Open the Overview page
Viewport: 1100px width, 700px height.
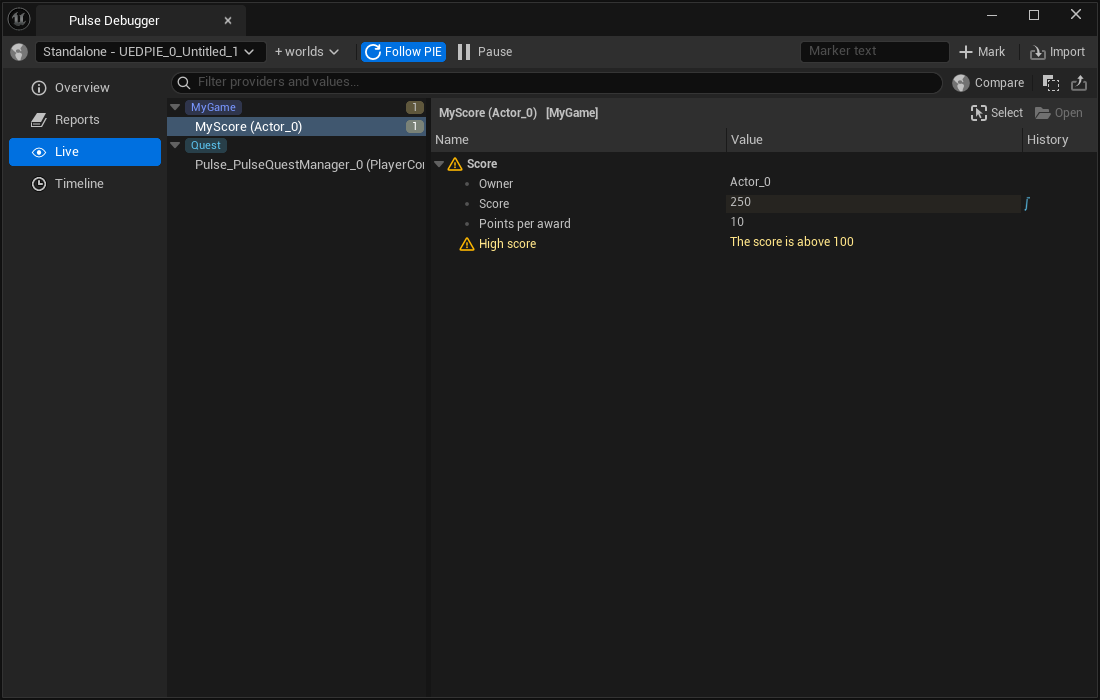85,88
